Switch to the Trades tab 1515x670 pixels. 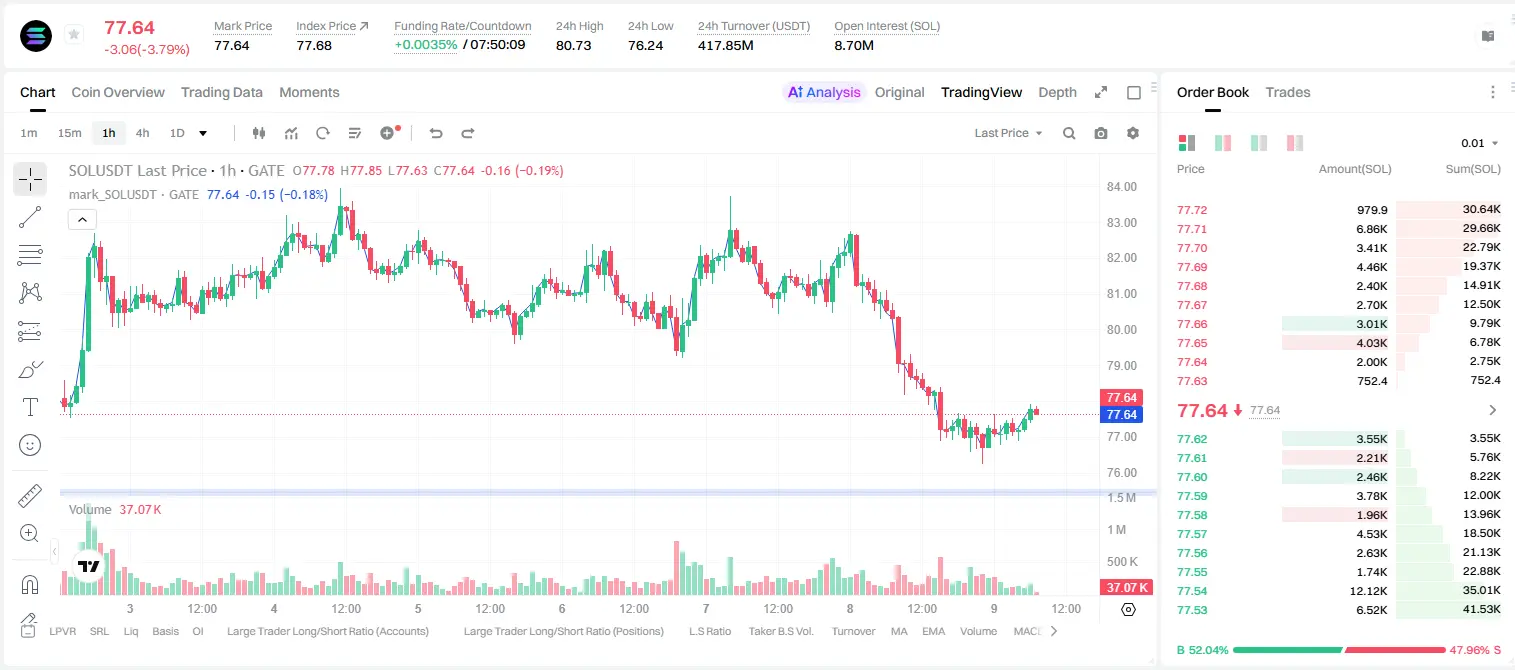coord(1288,92)
